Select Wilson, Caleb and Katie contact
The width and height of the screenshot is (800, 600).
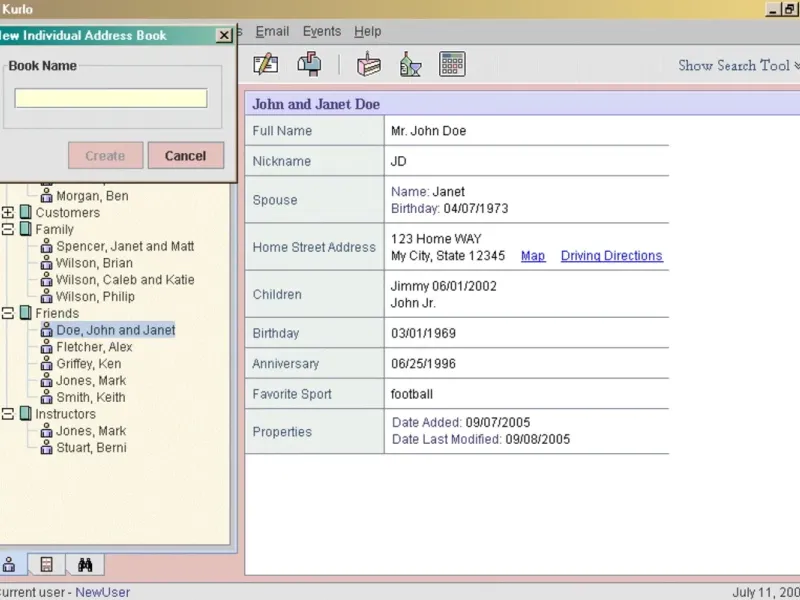(125, 280)
